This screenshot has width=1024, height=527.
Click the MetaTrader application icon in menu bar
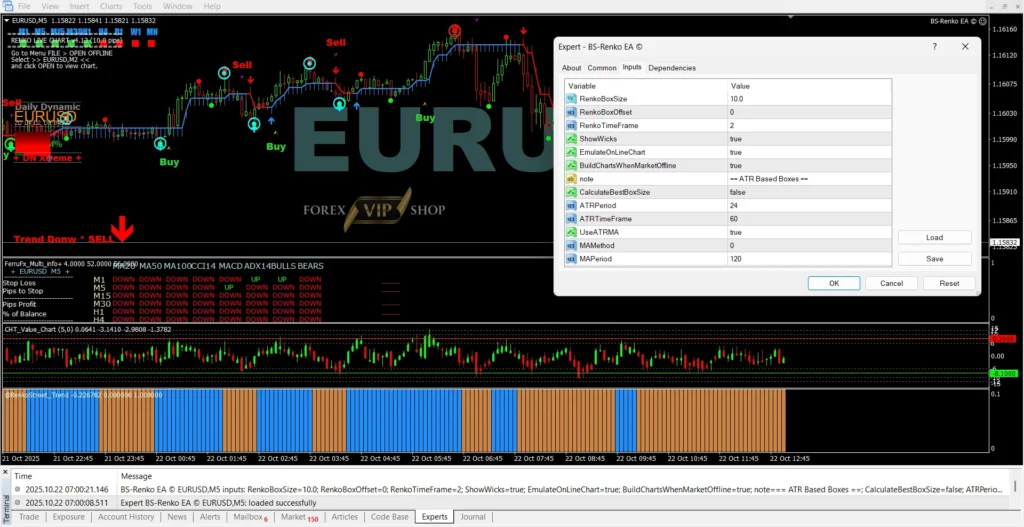[7, 7]
